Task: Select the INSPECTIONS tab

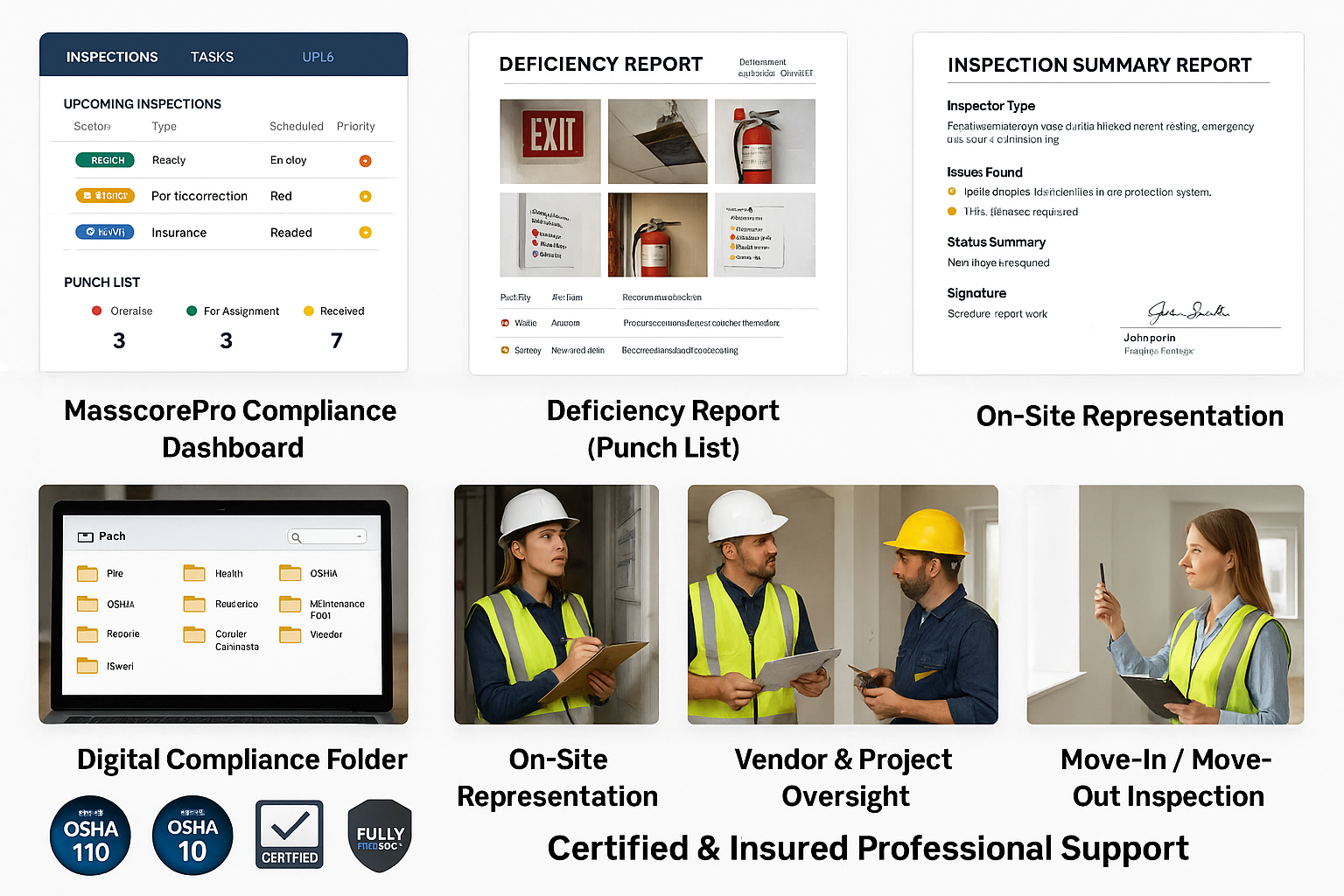Action: click(112, 56)
